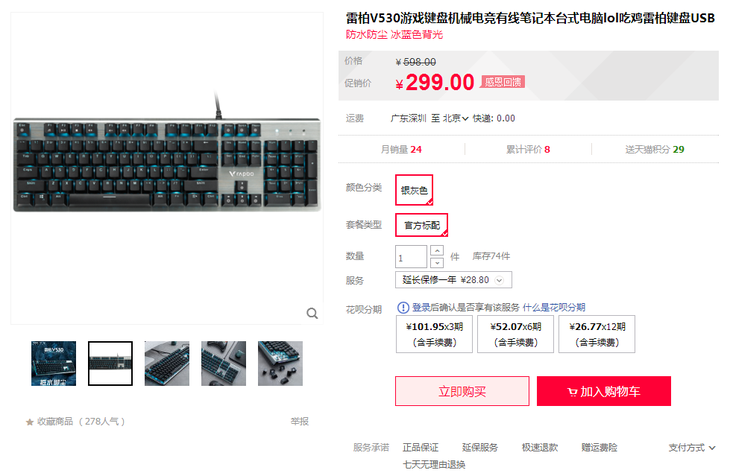
Task: Open the 累计评价 reviews tab
Action: pyautogui.click(x=528, y=150)
